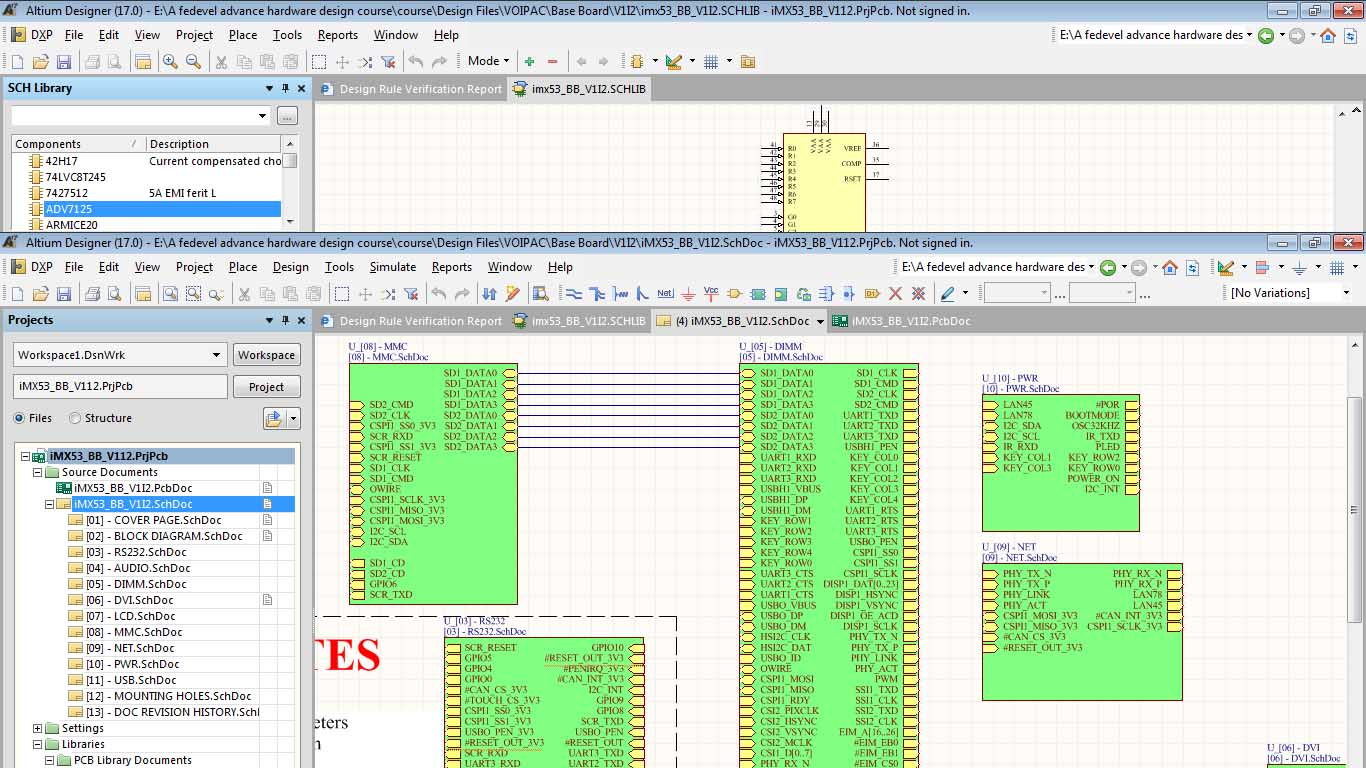Select the Structure radio button

click(x=75, y=418)
